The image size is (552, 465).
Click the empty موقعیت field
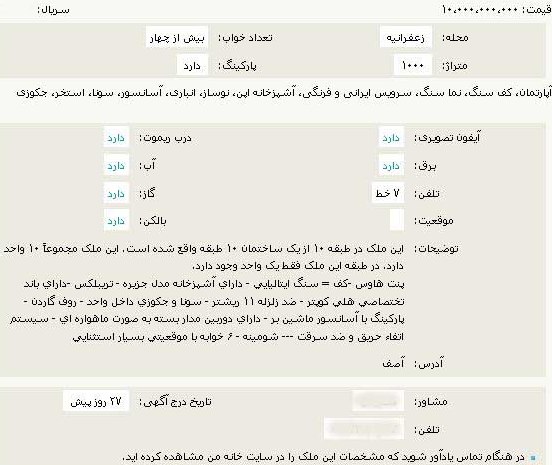pos(397,220)
